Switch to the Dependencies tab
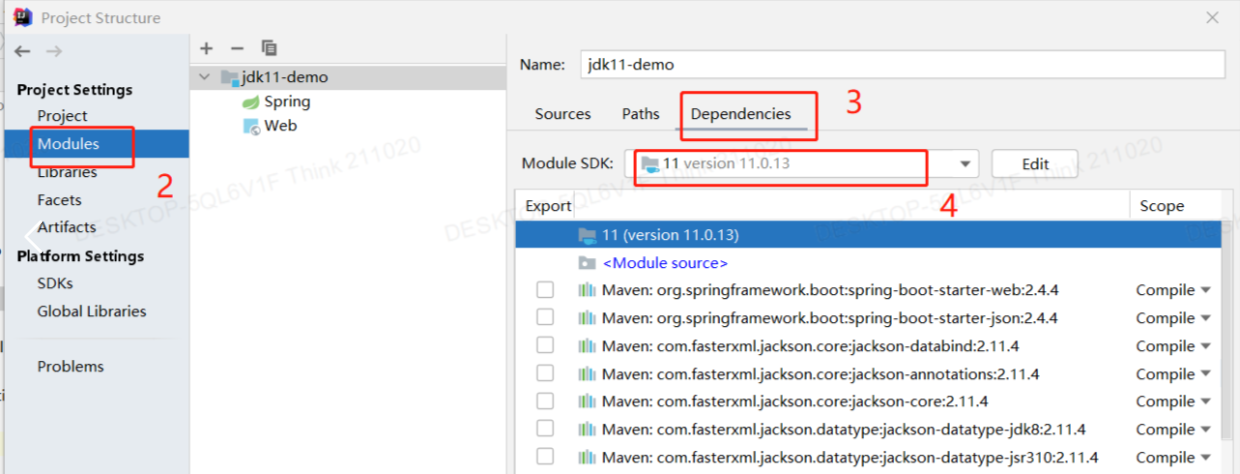The image size is (1240, 474). point(741,114)
